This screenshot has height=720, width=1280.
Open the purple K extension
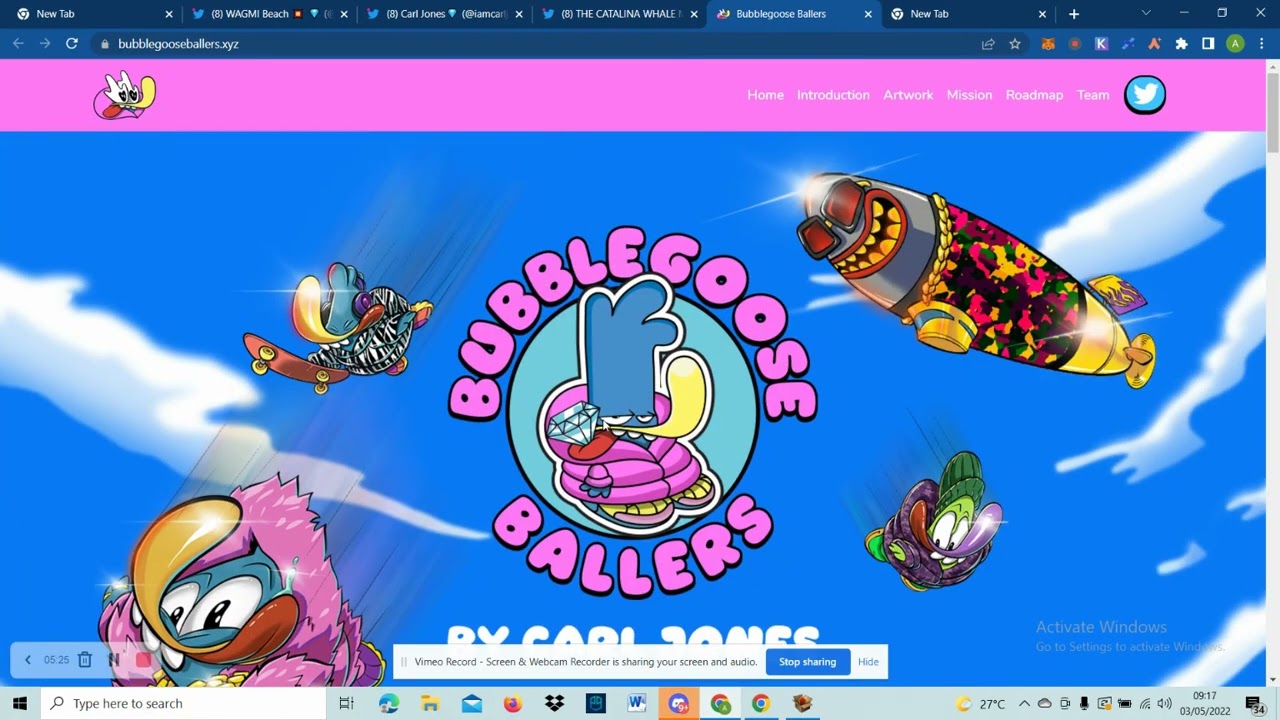(x=1101, y=44)
